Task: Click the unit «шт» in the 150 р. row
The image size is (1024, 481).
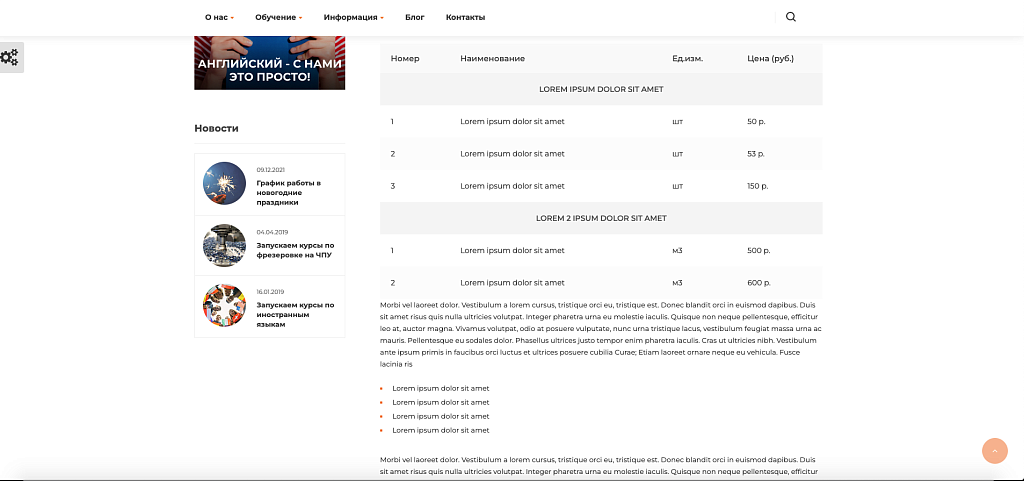Action: [677, 186]
